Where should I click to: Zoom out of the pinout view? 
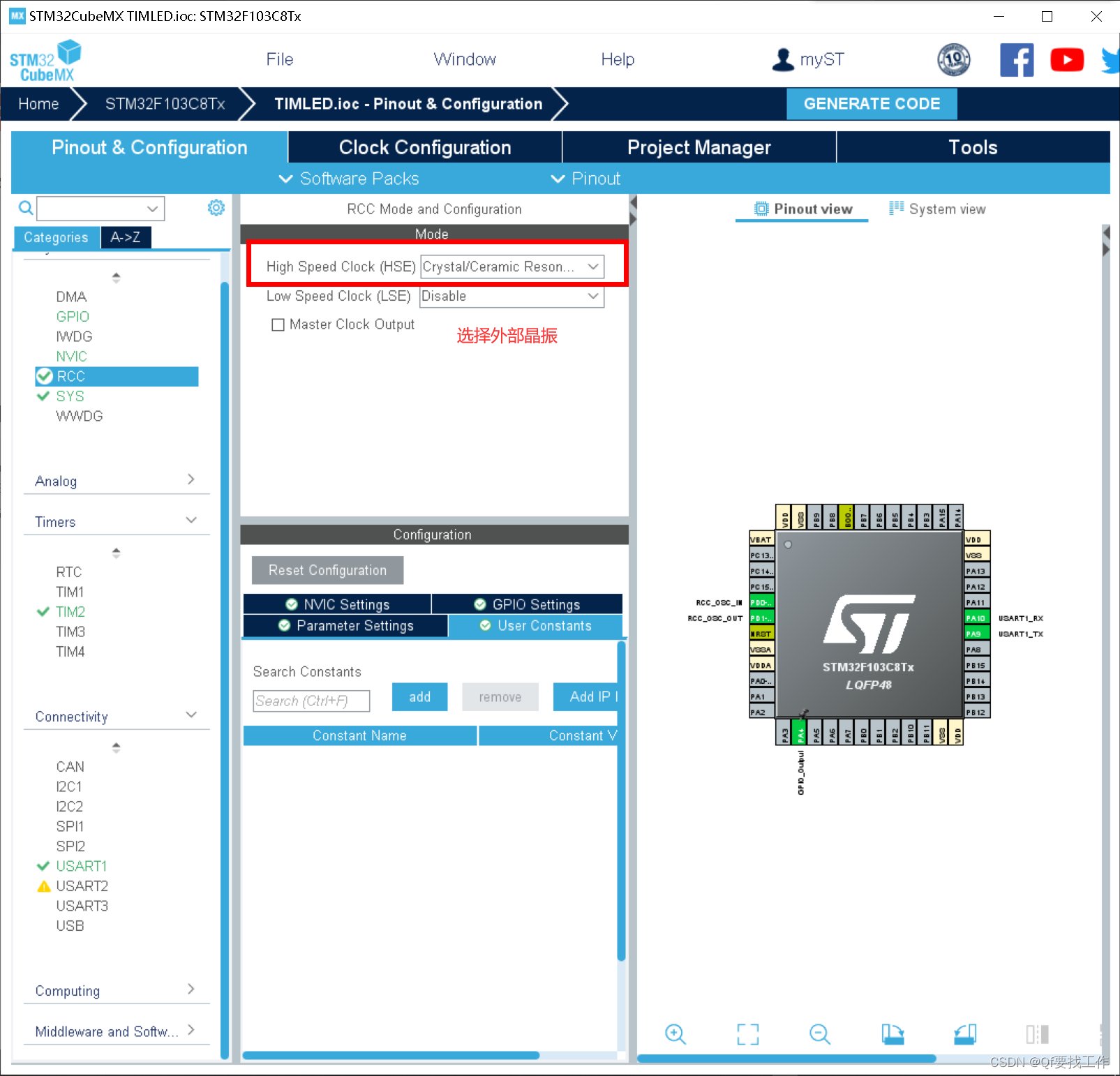[819, 1035]
